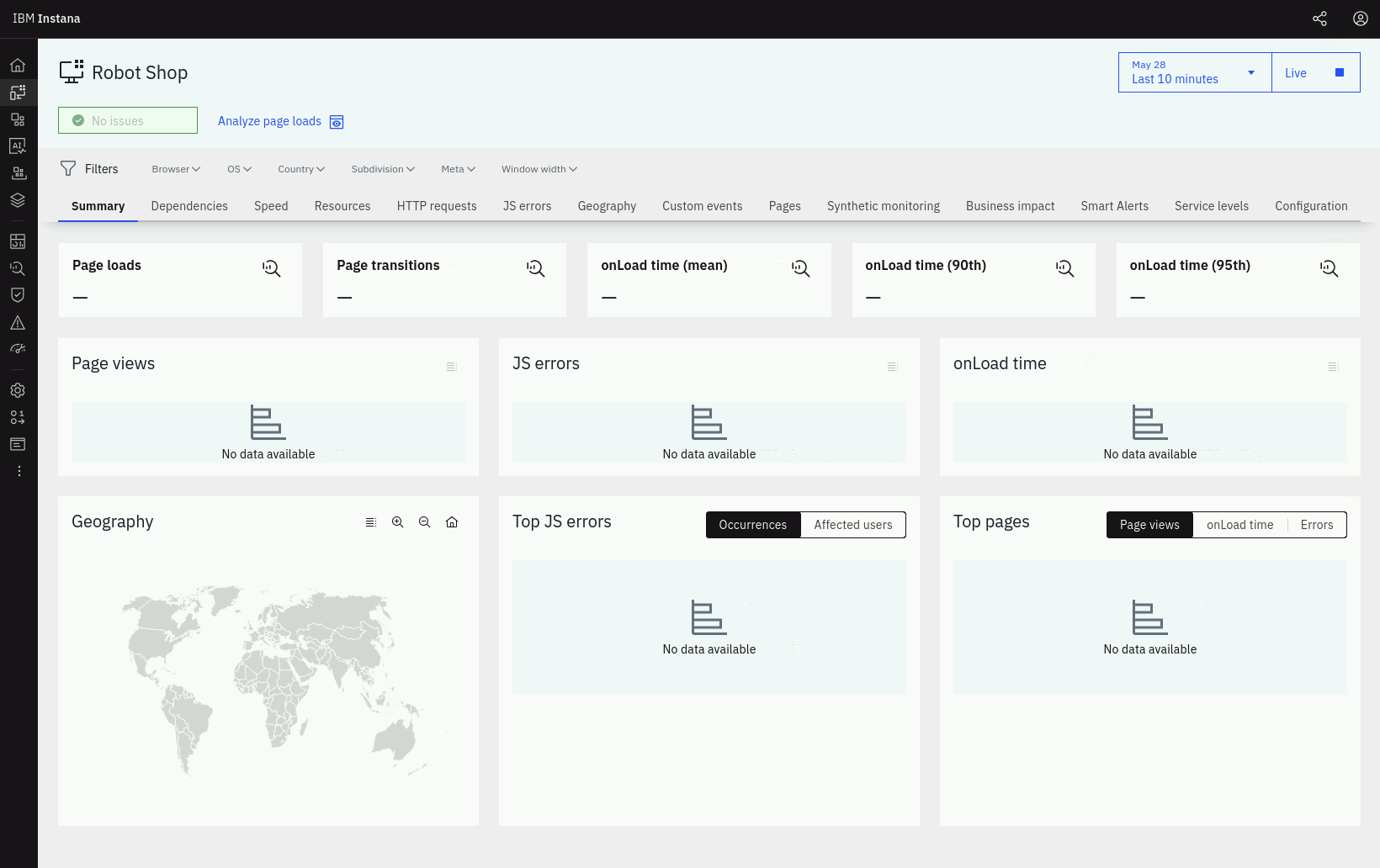Zoom in on Geography map
The image size is (1380, 868).
(x=397, y=522)
